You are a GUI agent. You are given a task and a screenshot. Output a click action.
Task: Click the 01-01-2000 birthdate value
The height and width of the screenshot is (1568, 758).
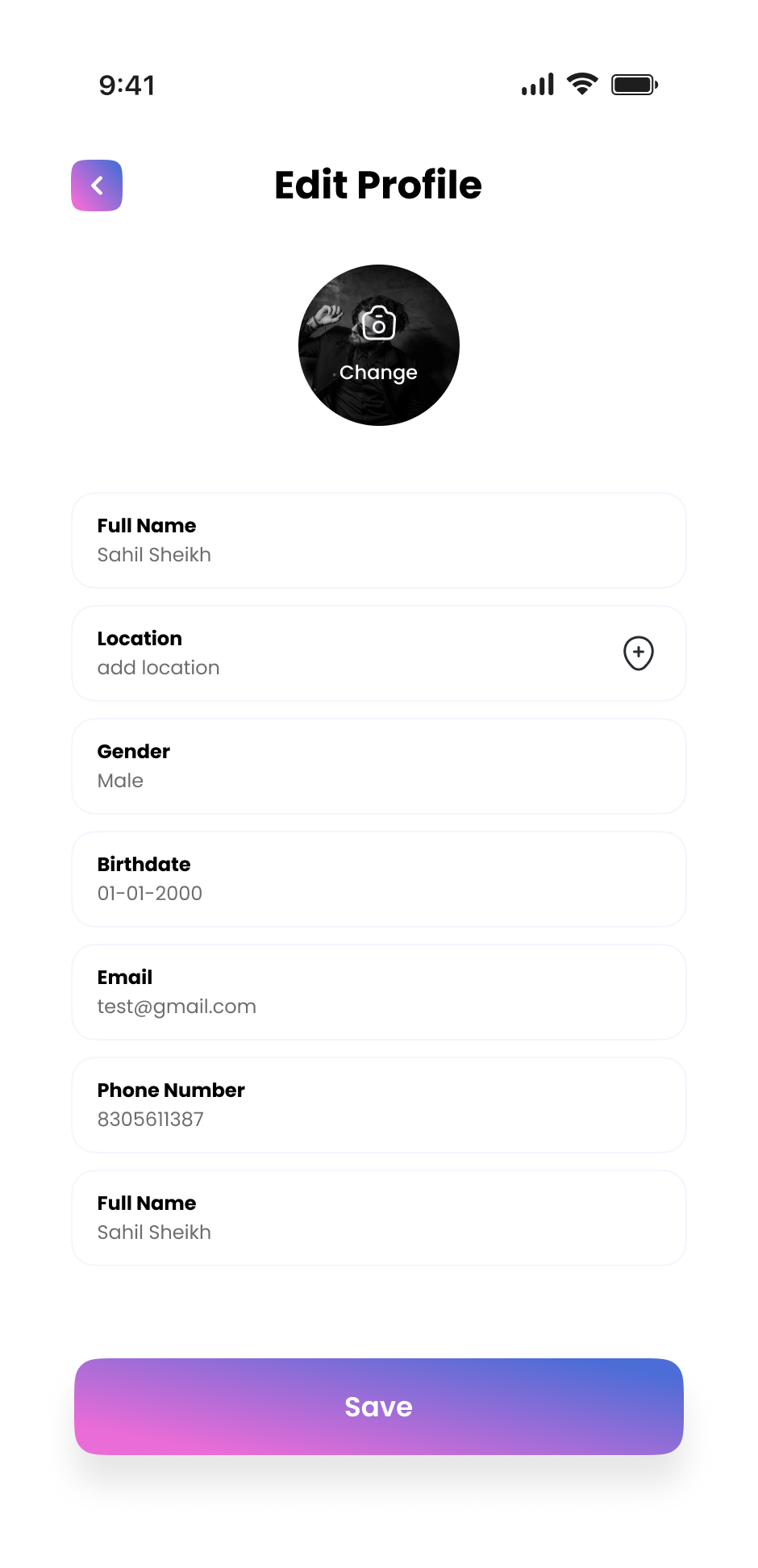[150, 894]
